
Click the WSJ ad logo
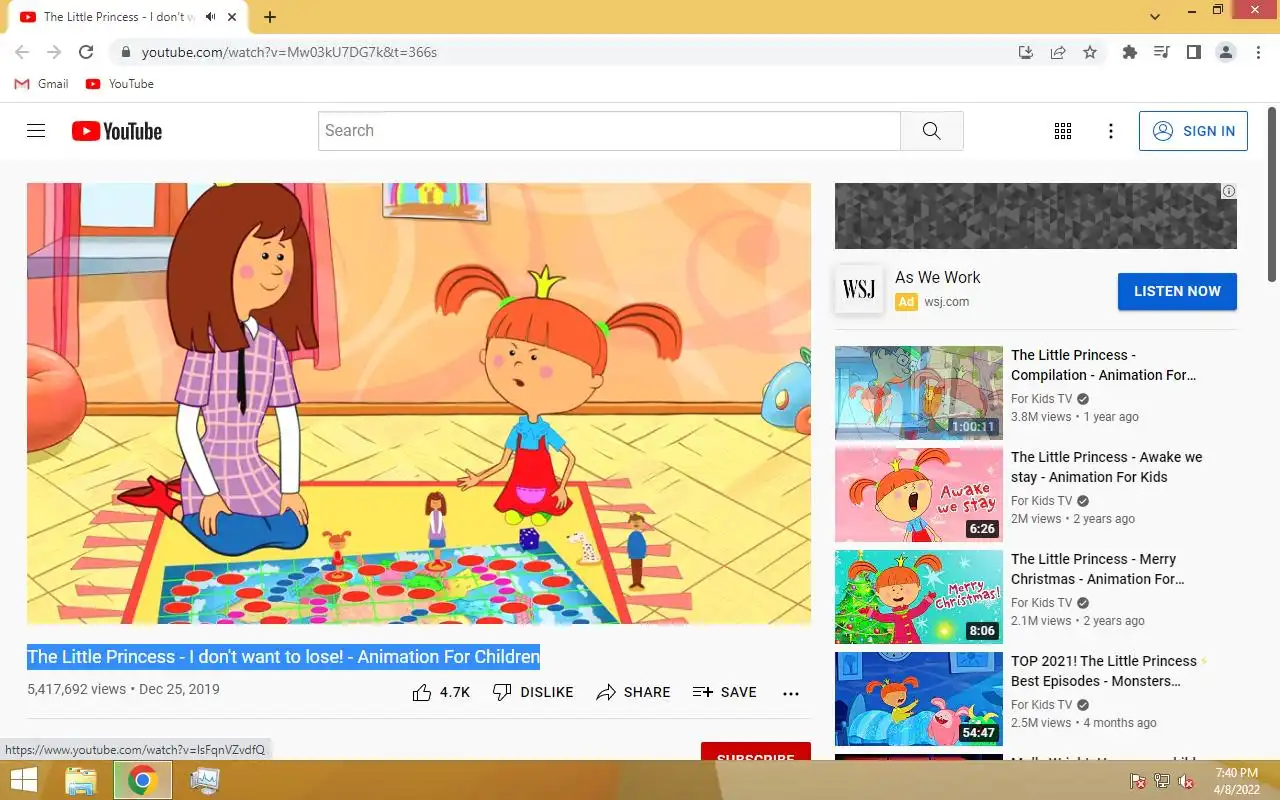click(859, 290)
